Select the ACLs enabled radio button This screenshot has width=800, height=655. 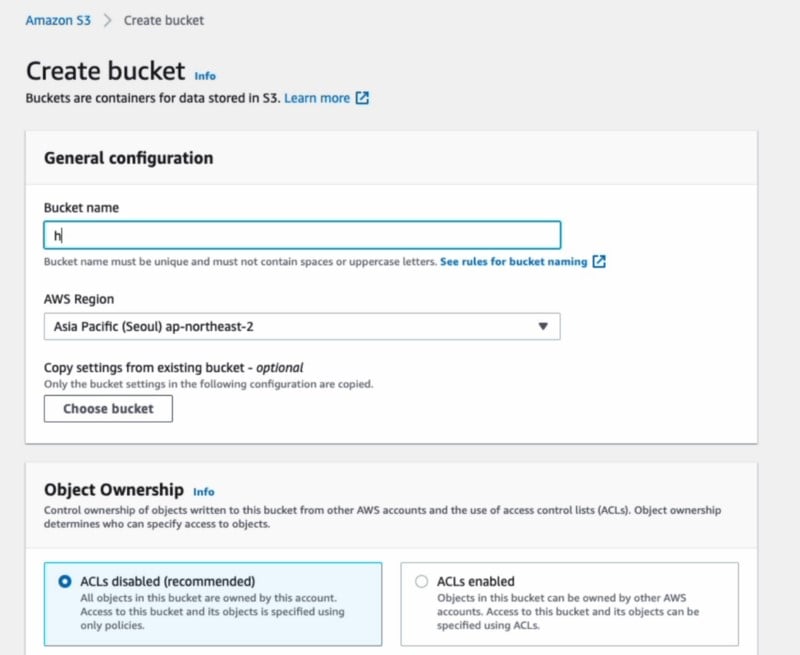pos(421,582)
